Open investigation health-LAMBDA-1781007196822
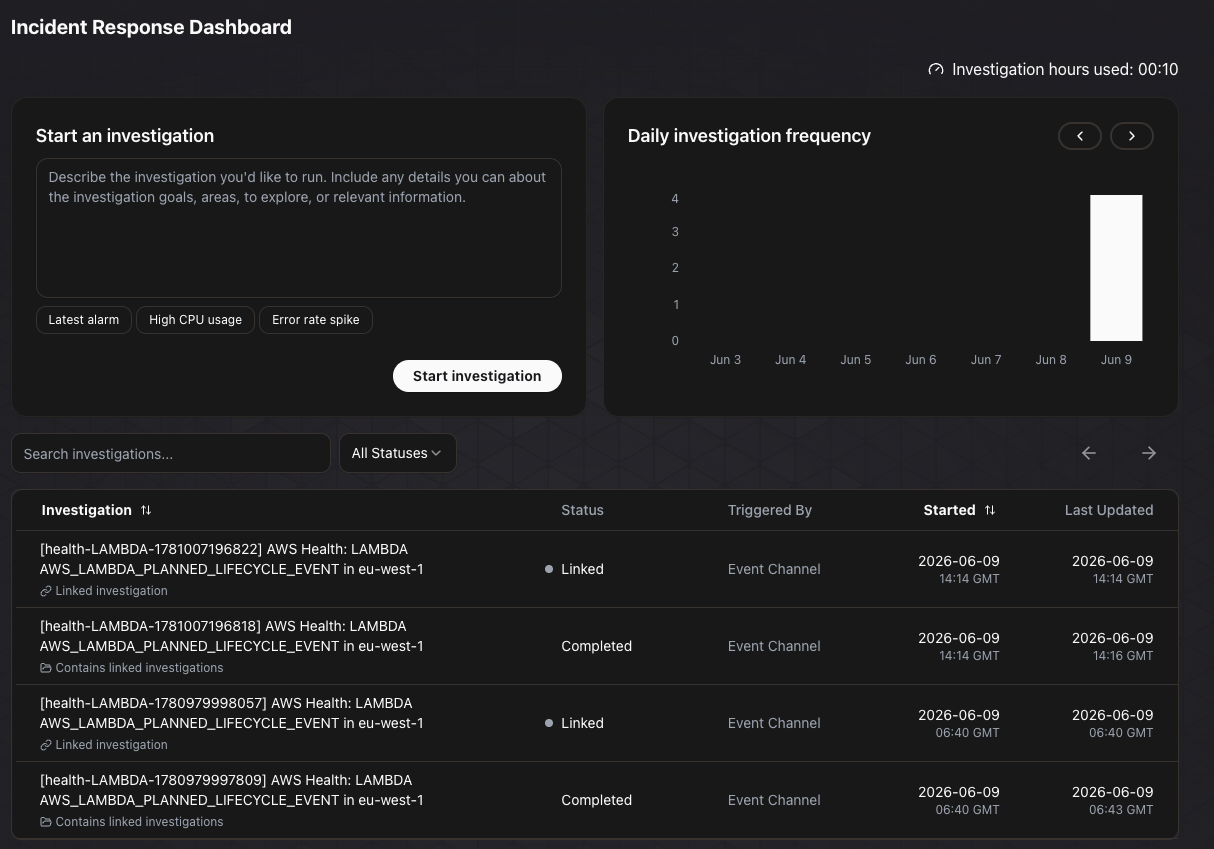 [x=231, y=559]
